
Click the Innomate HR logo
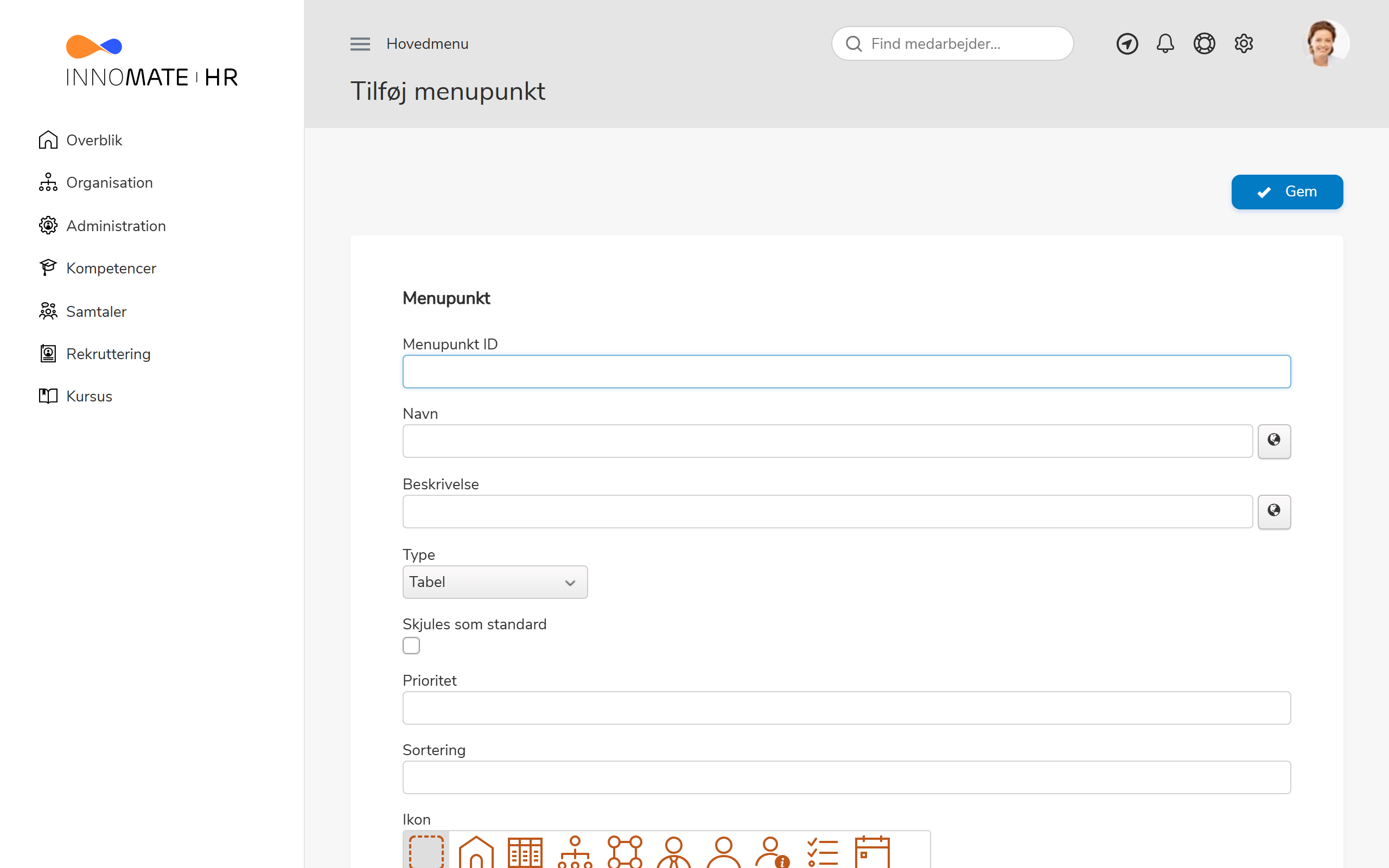pyautogui.click(x=151, y=61)
